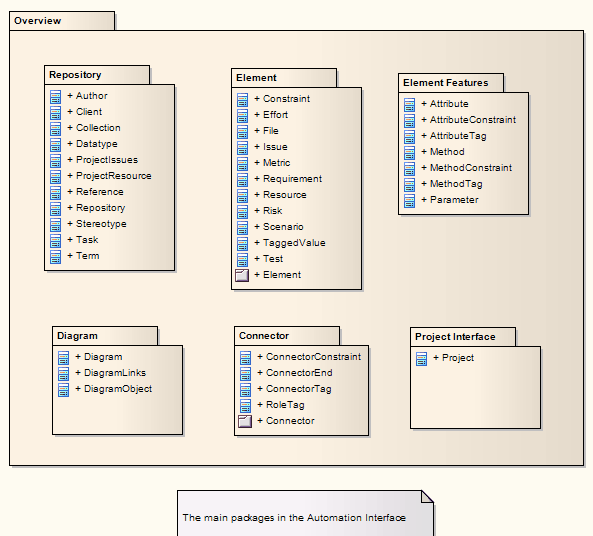Click the '+ Issue' entry
This screenshot has width=593, height=536.
pyautogui.click(x=271, y=147)
